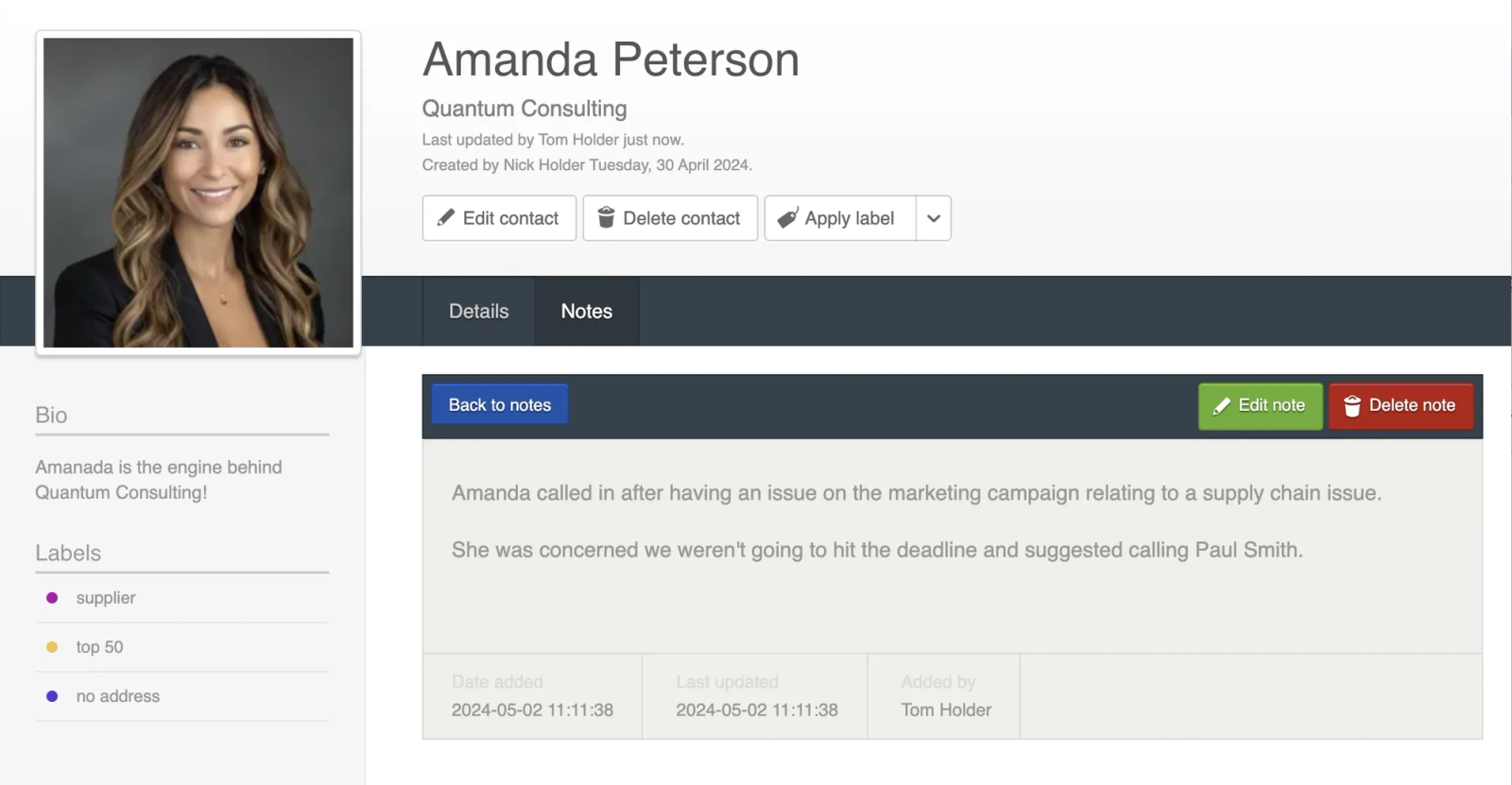Click the Edit contact button
Image resolution: width=1512 pixels, height=785 pixels.
point(498,218)
